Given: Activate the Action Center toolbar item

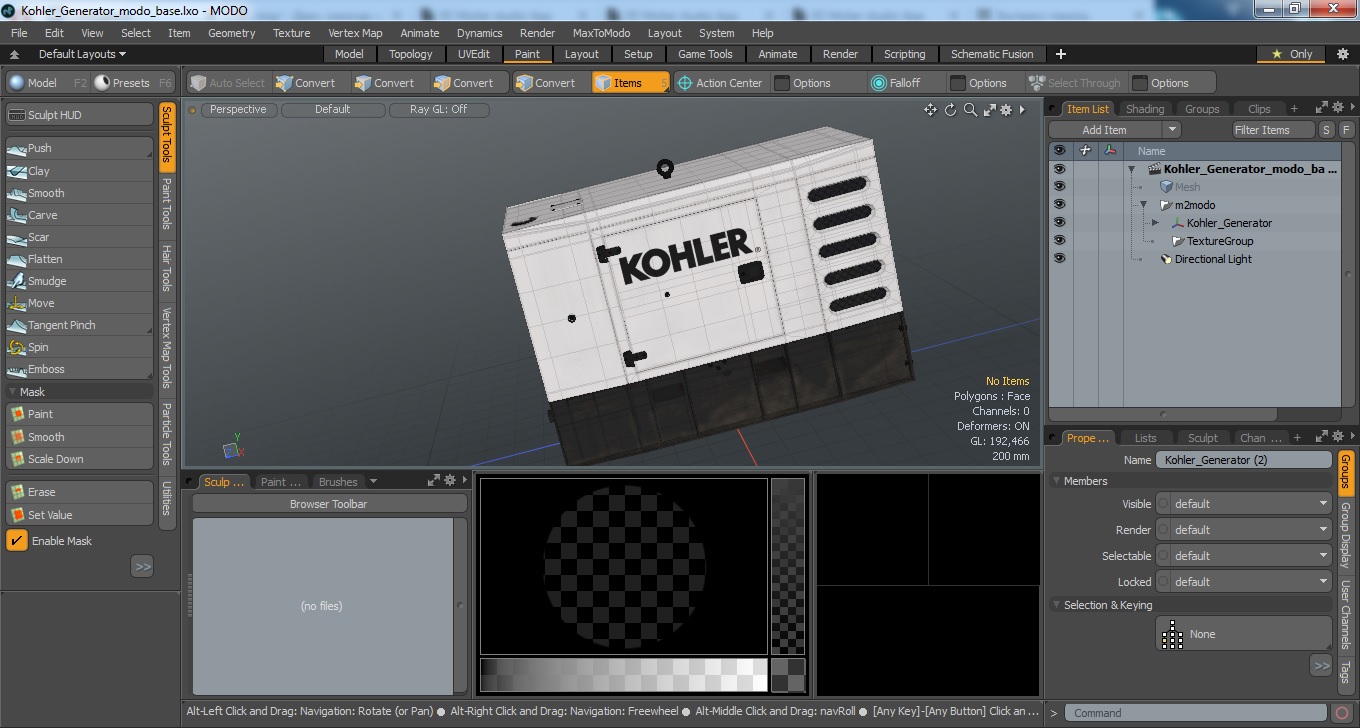Looking at the screenshot, I should click(x=720, y=83).
